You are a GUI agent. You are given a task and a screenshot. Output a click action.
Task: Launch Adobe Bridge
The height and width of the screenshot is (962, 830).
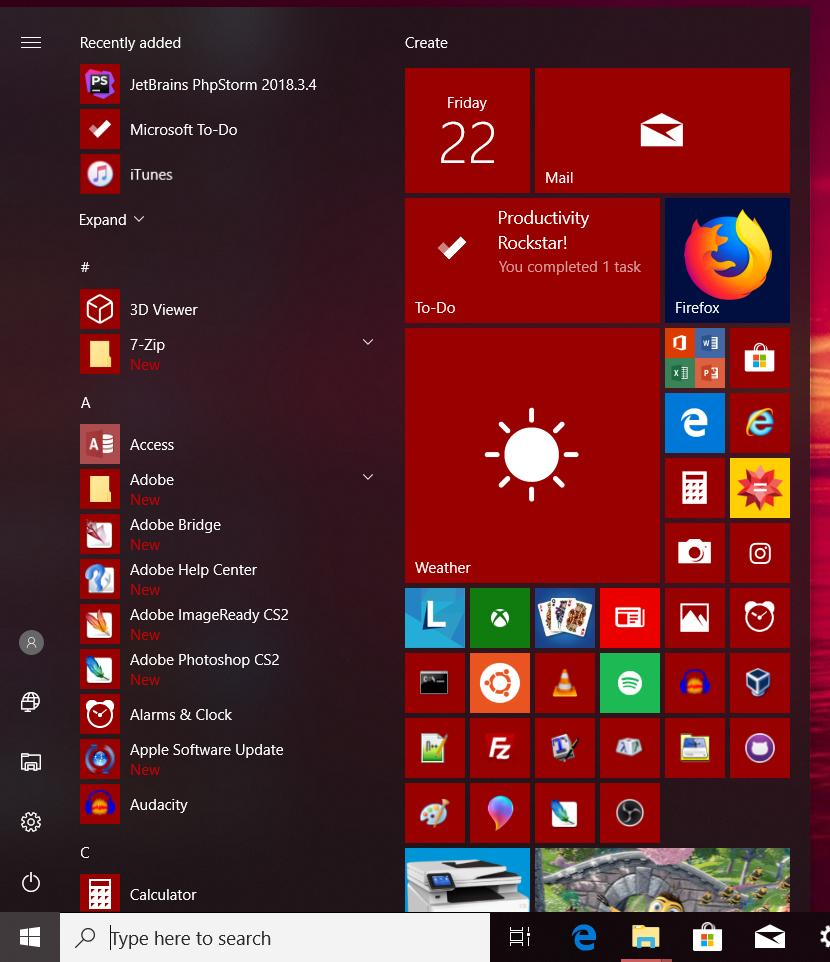pos(227,534)
